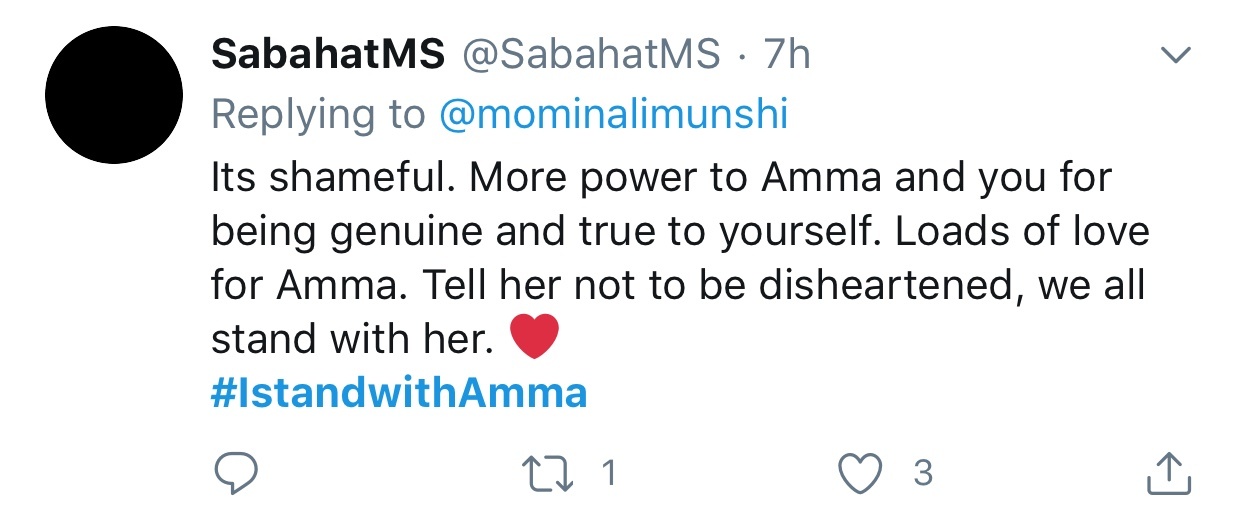Open the #IstandwithAmma hashtag
1242x514 pixels.
tap(399, 393)
